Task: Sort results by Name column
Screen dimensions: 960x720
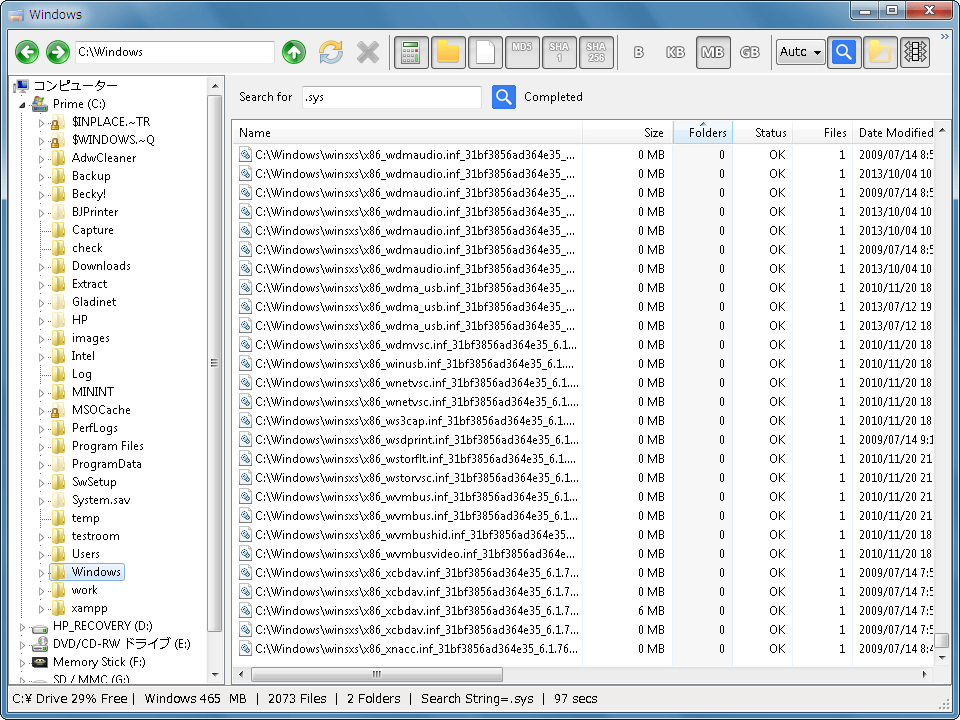Action: coord(407,133)
